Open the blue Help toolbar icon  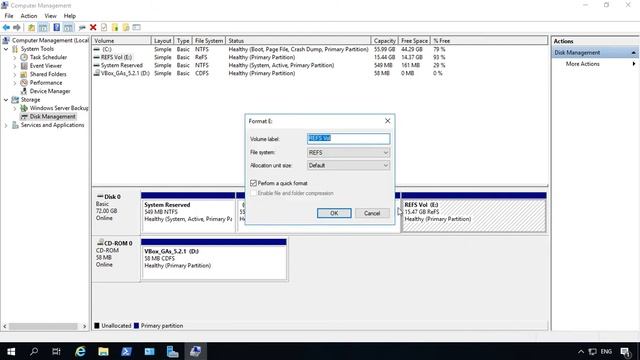[57, 27]
